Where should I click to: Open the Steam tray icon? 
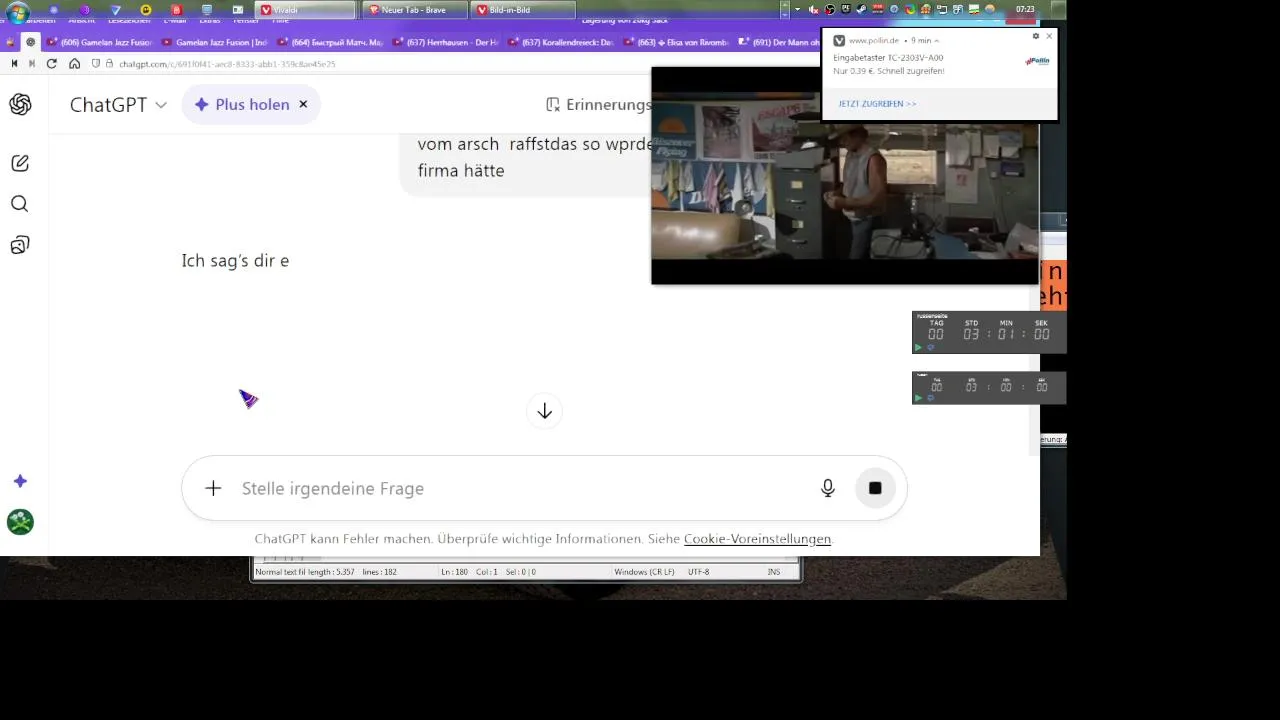click(862, 10)
